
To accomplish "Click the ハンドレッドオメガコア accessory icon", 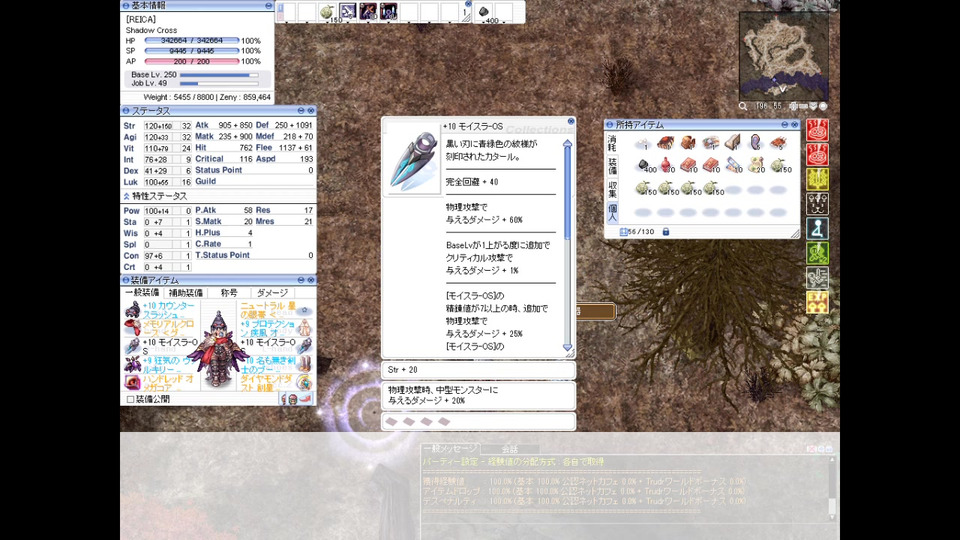I will point(132,383).
